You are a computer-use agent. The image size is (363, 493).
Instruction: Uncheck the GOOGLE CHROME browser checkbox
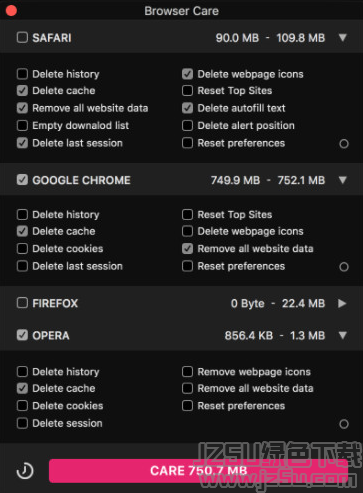[22, 180]
